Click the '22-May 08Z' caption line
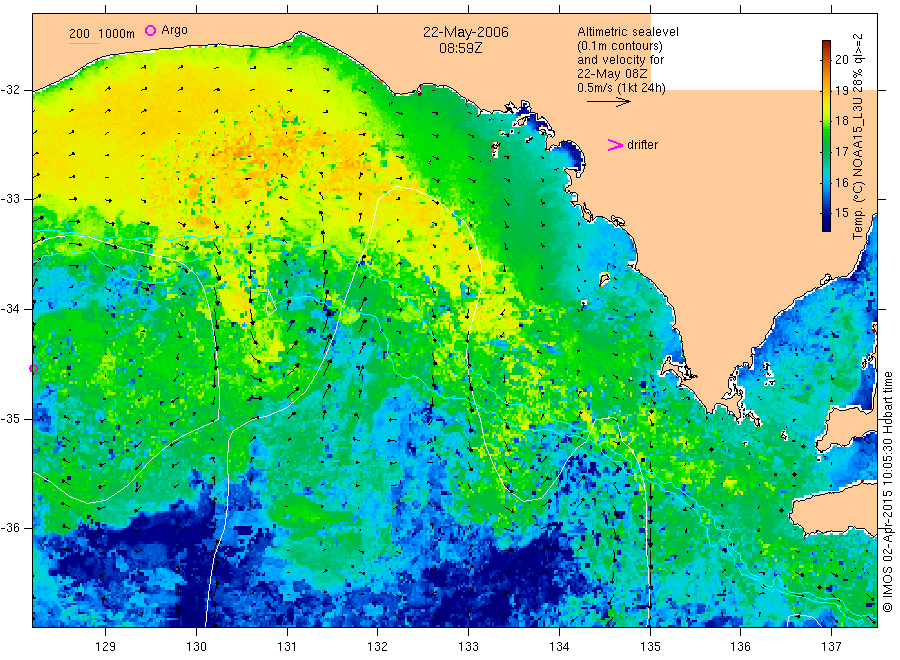This screenshot has height=660, width=900. click(x=612, y=74)
